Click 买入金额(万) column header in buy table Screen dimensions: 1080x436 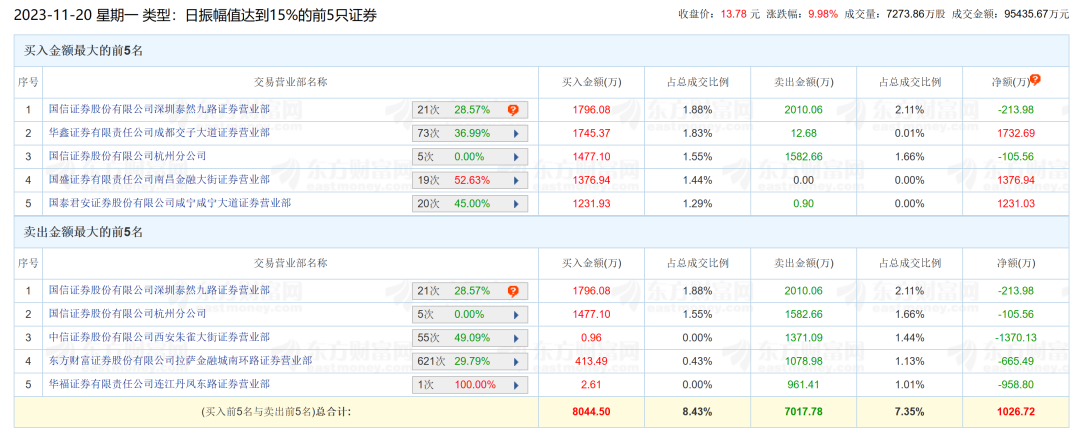[592, 82]
